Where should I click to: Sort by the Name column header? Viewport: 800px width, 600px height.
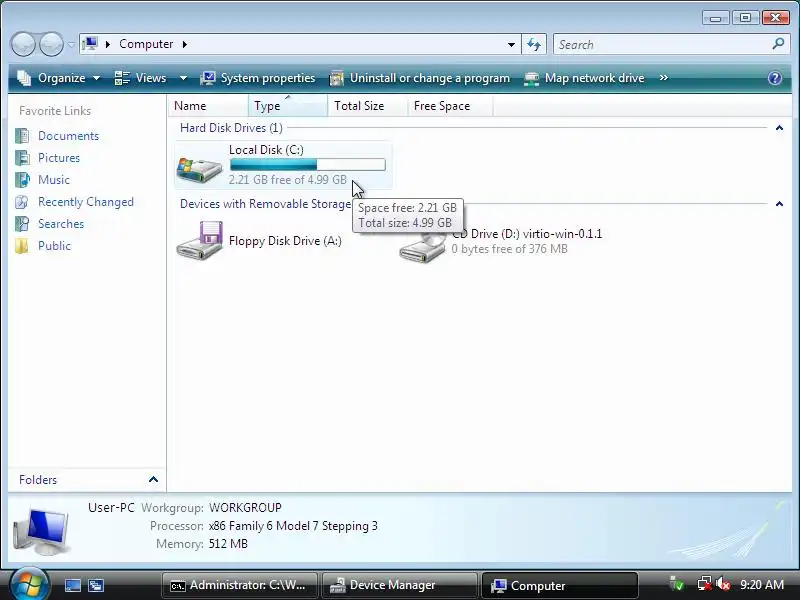(208, 106)
